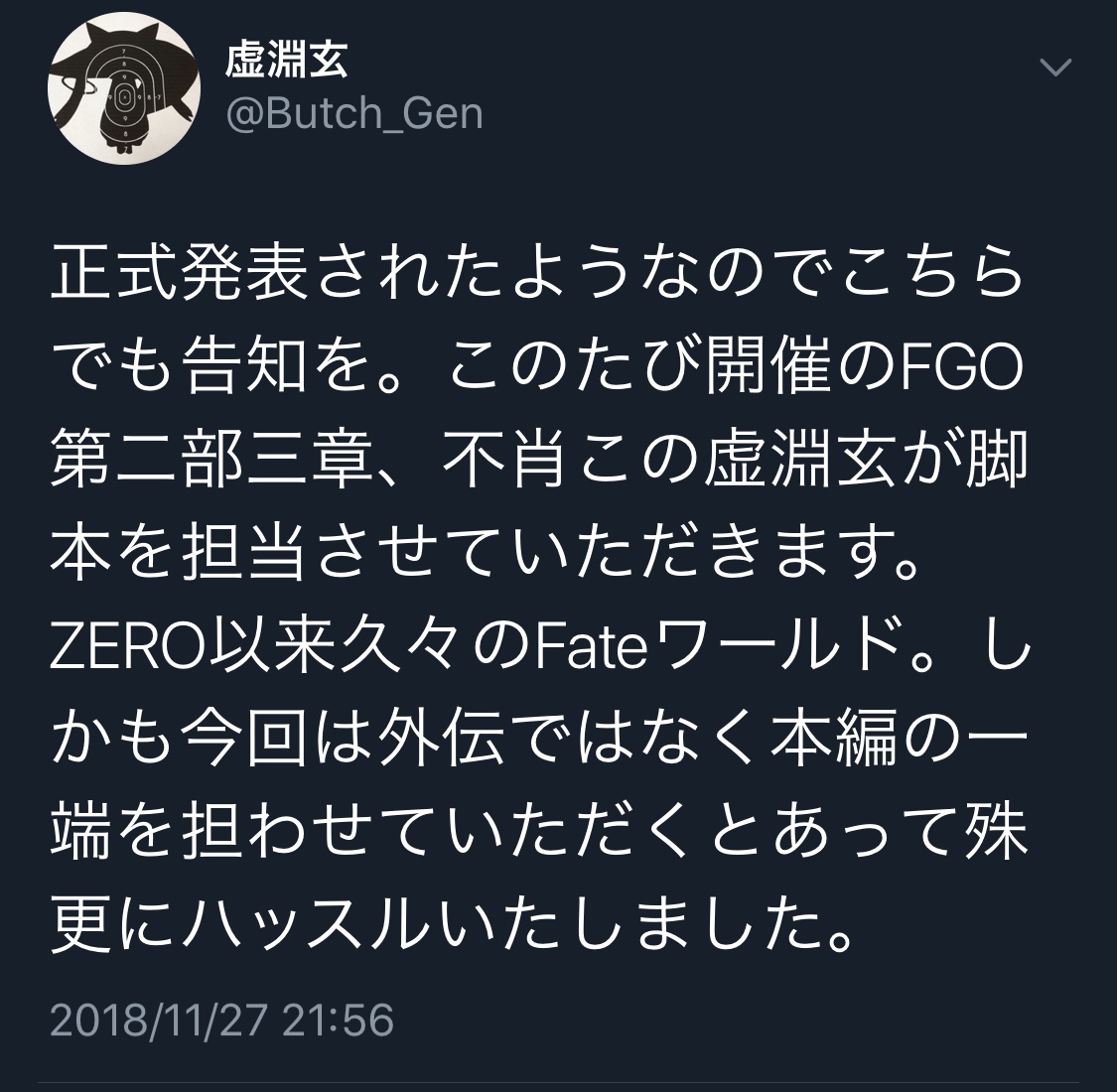Screen dimensions: 1117x1092
Task: Click the phrase 第二部三章 in tweet
Action: coord(212,462)
